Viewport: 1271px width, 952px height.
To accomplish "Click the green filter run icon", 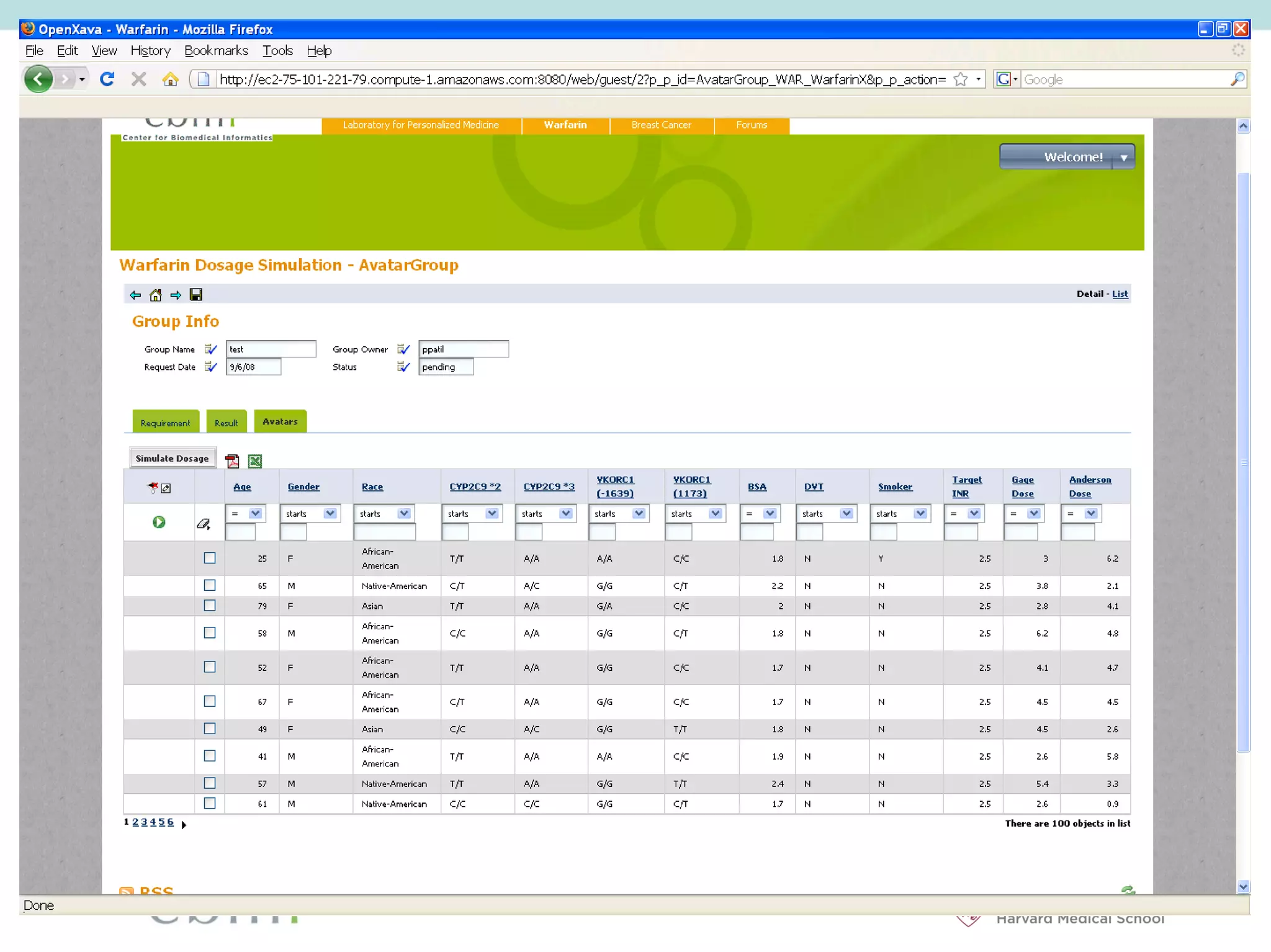I will coord(159,522).
